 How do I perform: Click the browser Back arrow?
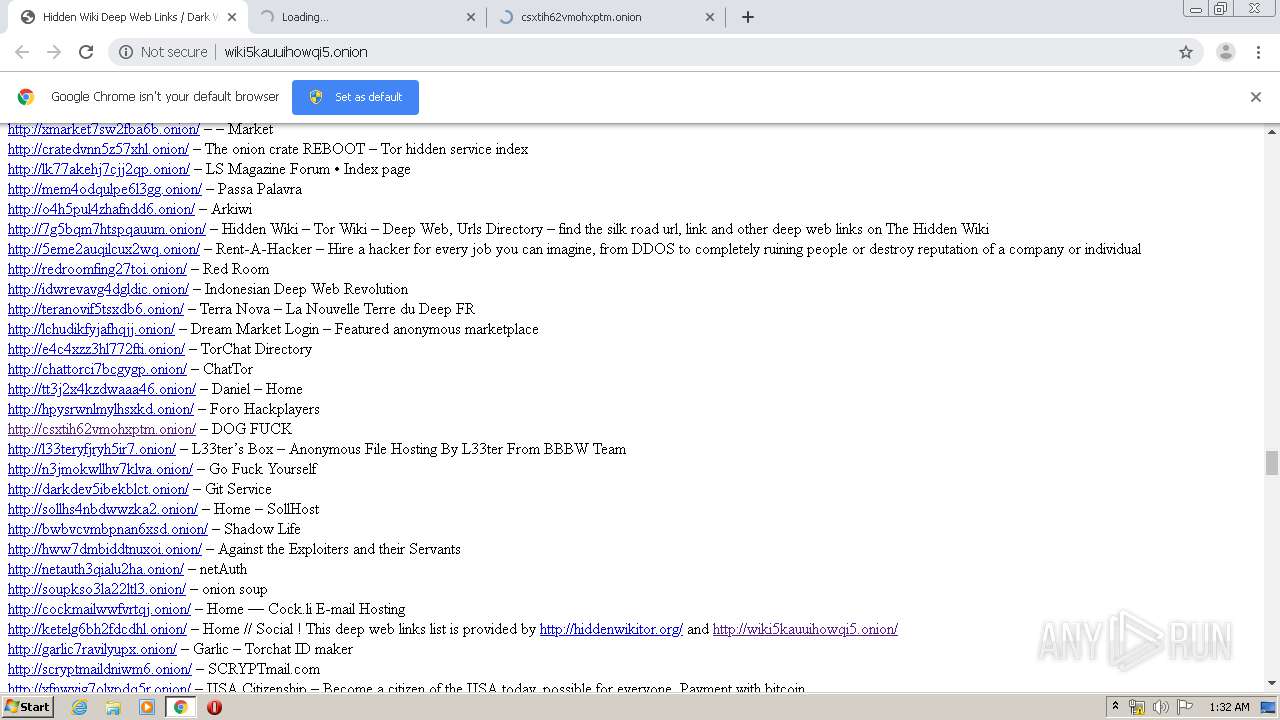22,52
